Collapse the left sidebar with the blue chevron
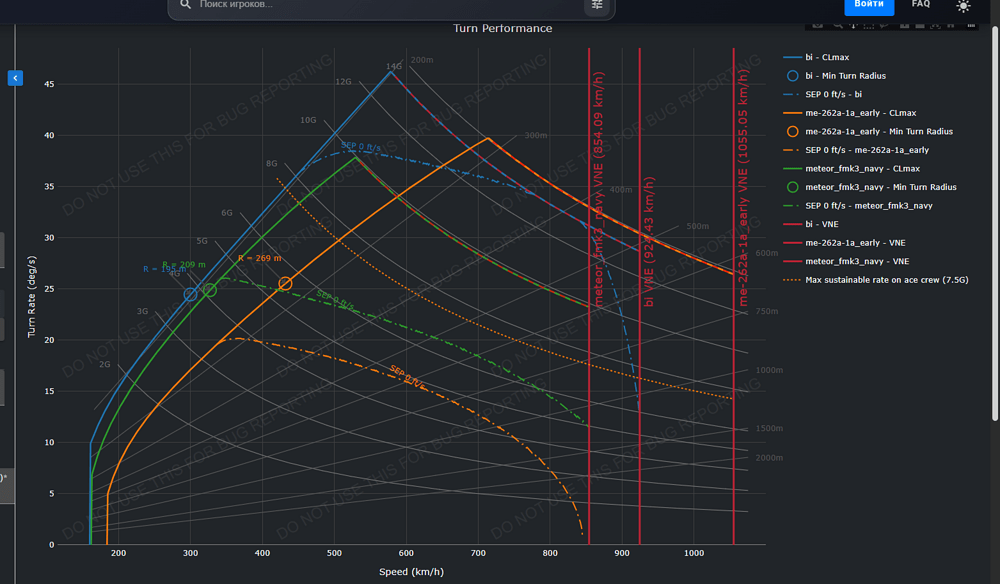 pos(15,78)
